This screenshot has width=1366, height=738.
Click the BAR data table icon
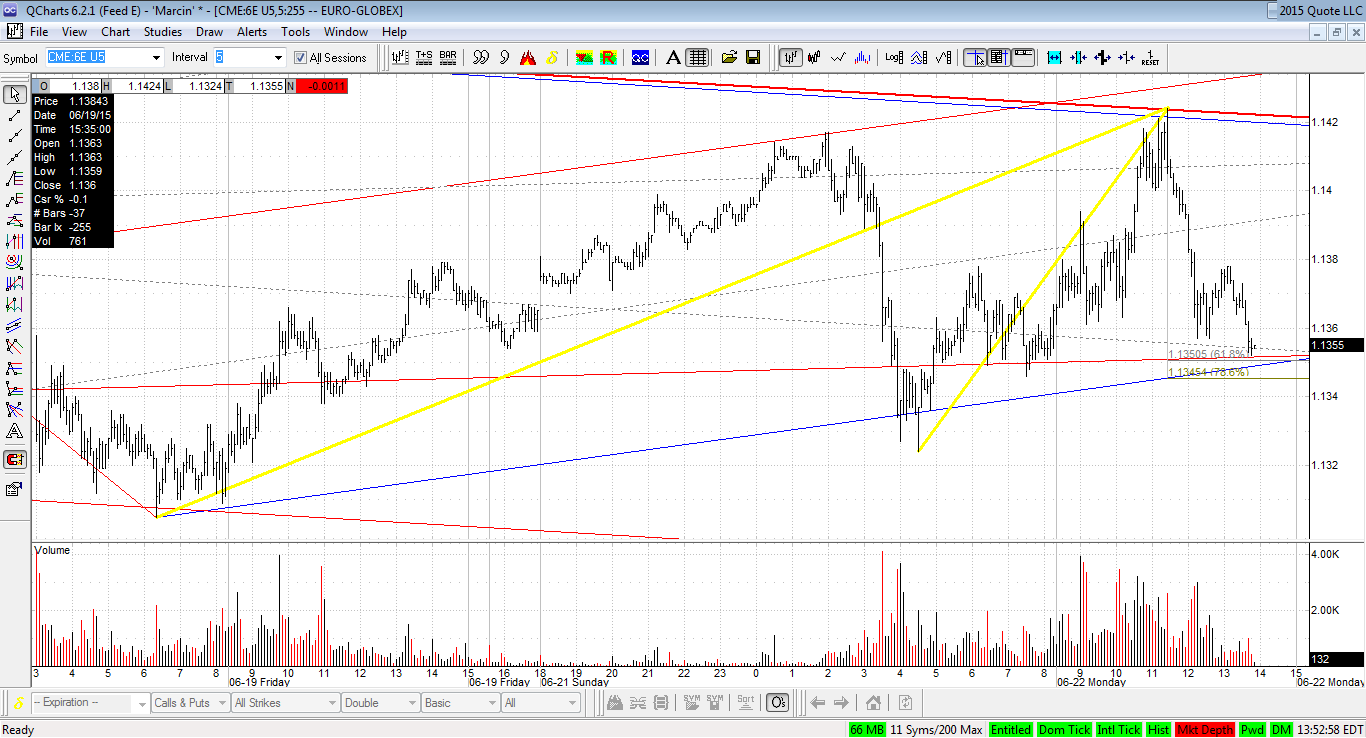point(448,58)
